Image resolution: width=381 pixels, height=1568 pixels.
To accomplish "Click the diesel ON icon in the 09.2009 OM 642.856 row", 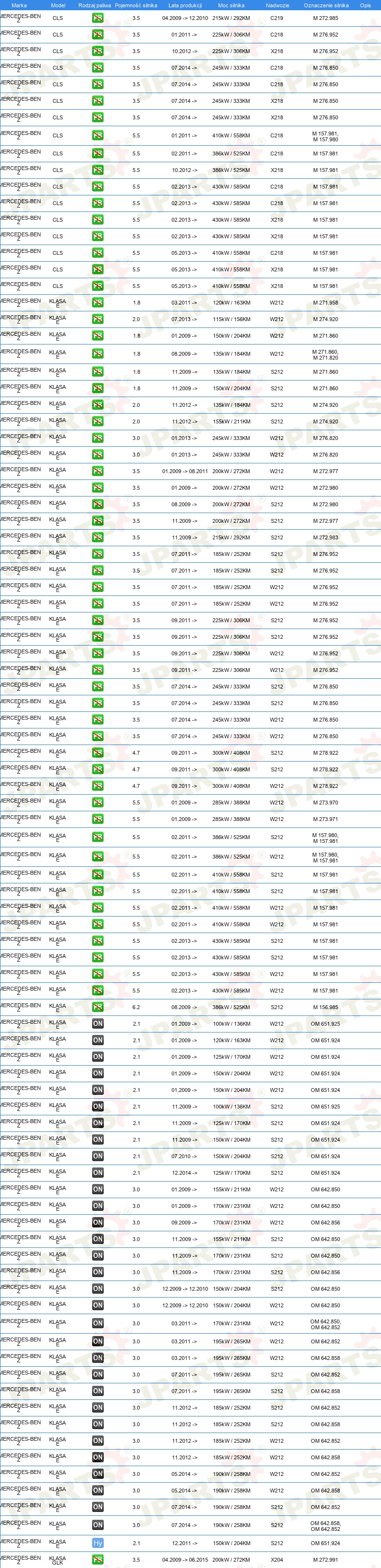I will pyautogui.click(x=97, y=1222).
